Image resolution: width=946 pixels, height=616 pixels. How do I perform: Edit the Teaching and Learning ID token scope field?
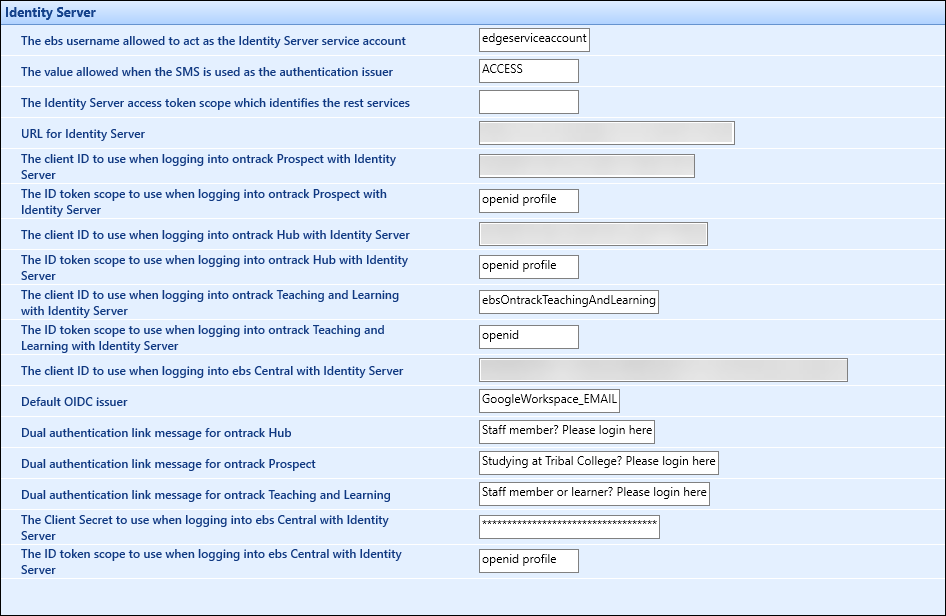[528, 337]
